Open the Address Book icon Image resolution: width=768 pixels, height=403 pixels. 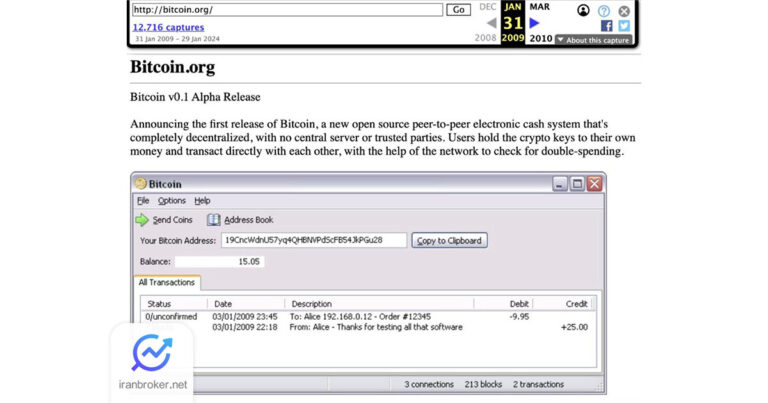coord(214,220)
